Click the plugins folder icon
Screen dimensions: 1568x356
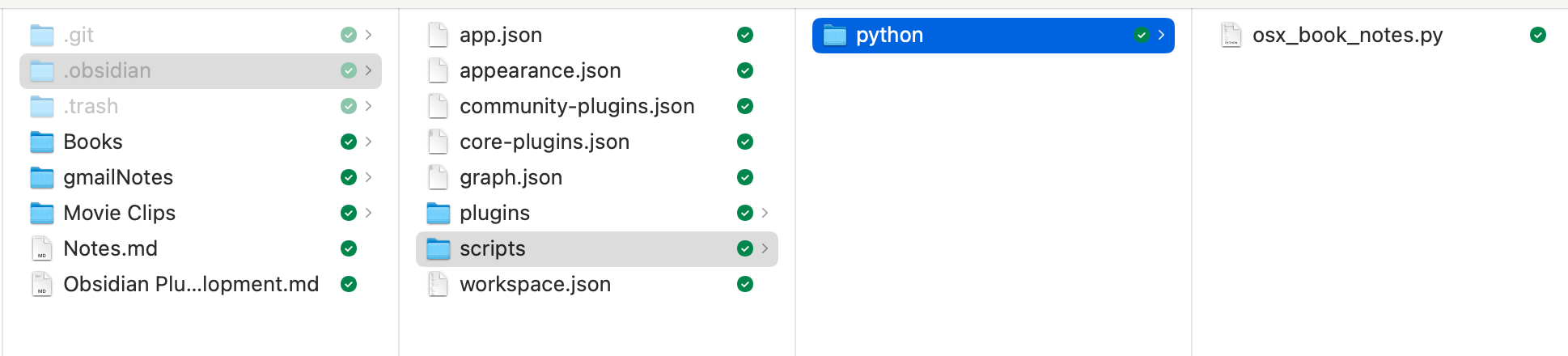(x=439, y=214)
